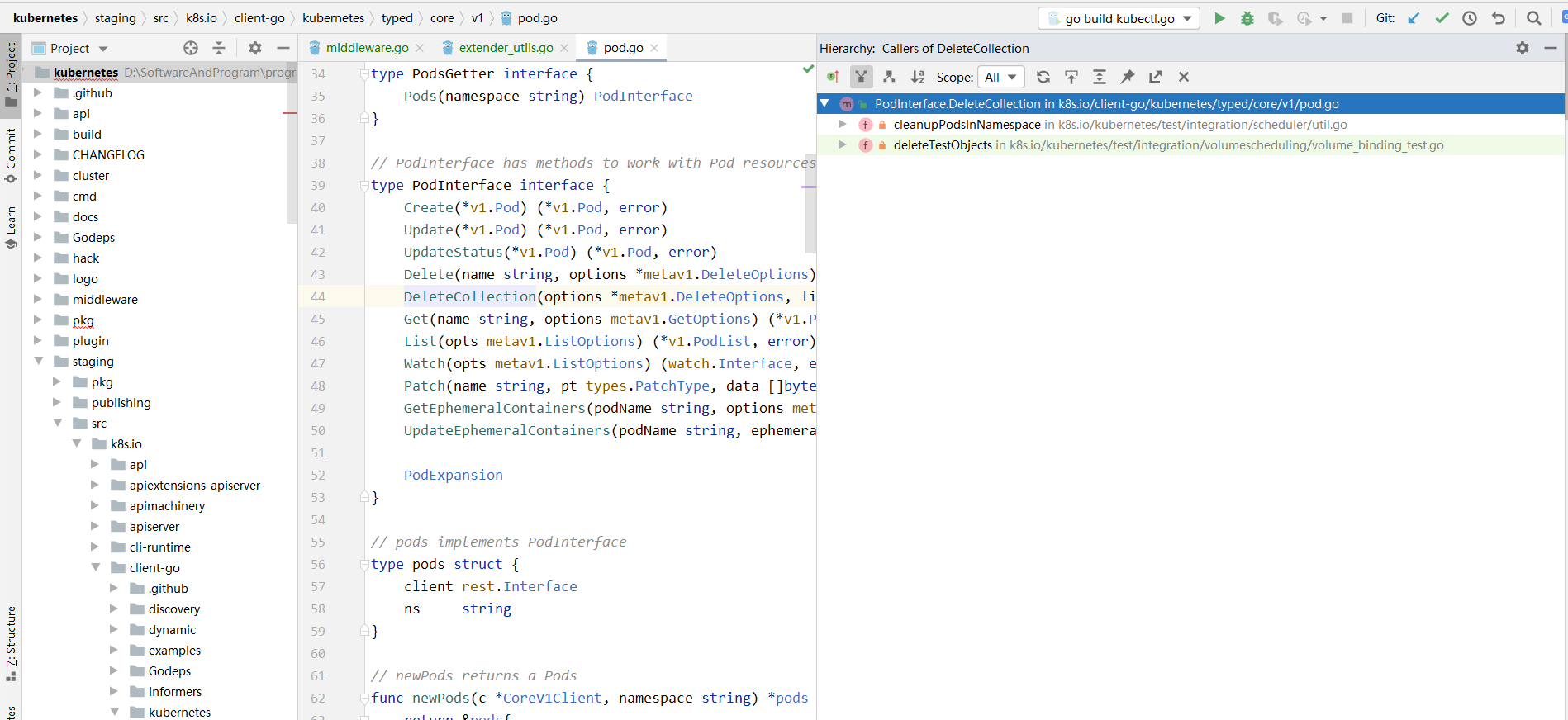Click the first green icon in the Hierarchy toolbar
1568x720 pixels.
833,77
